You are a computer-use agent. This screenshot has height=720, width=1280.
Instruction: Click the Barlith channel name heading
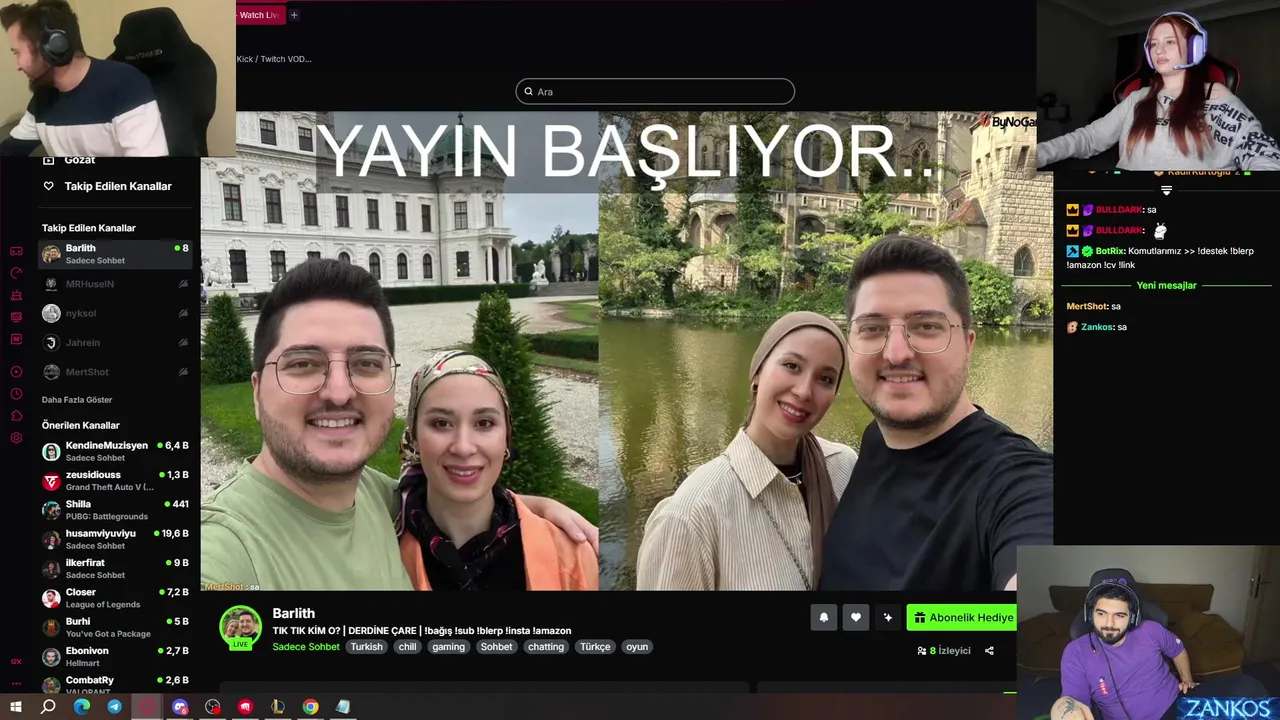tap(294, 613)
